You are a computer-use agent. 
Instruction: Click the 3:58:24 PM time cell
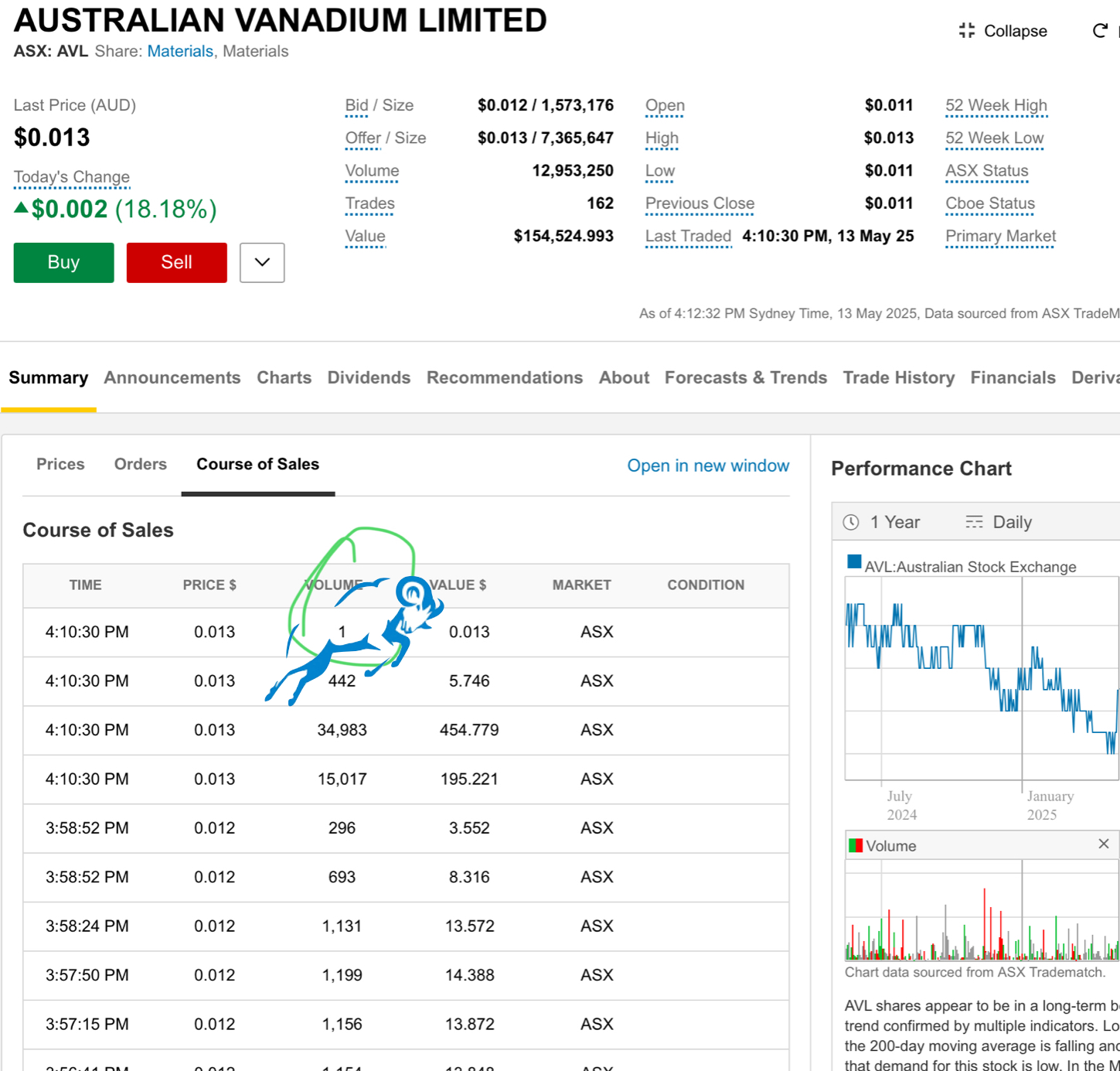(87, 926)
